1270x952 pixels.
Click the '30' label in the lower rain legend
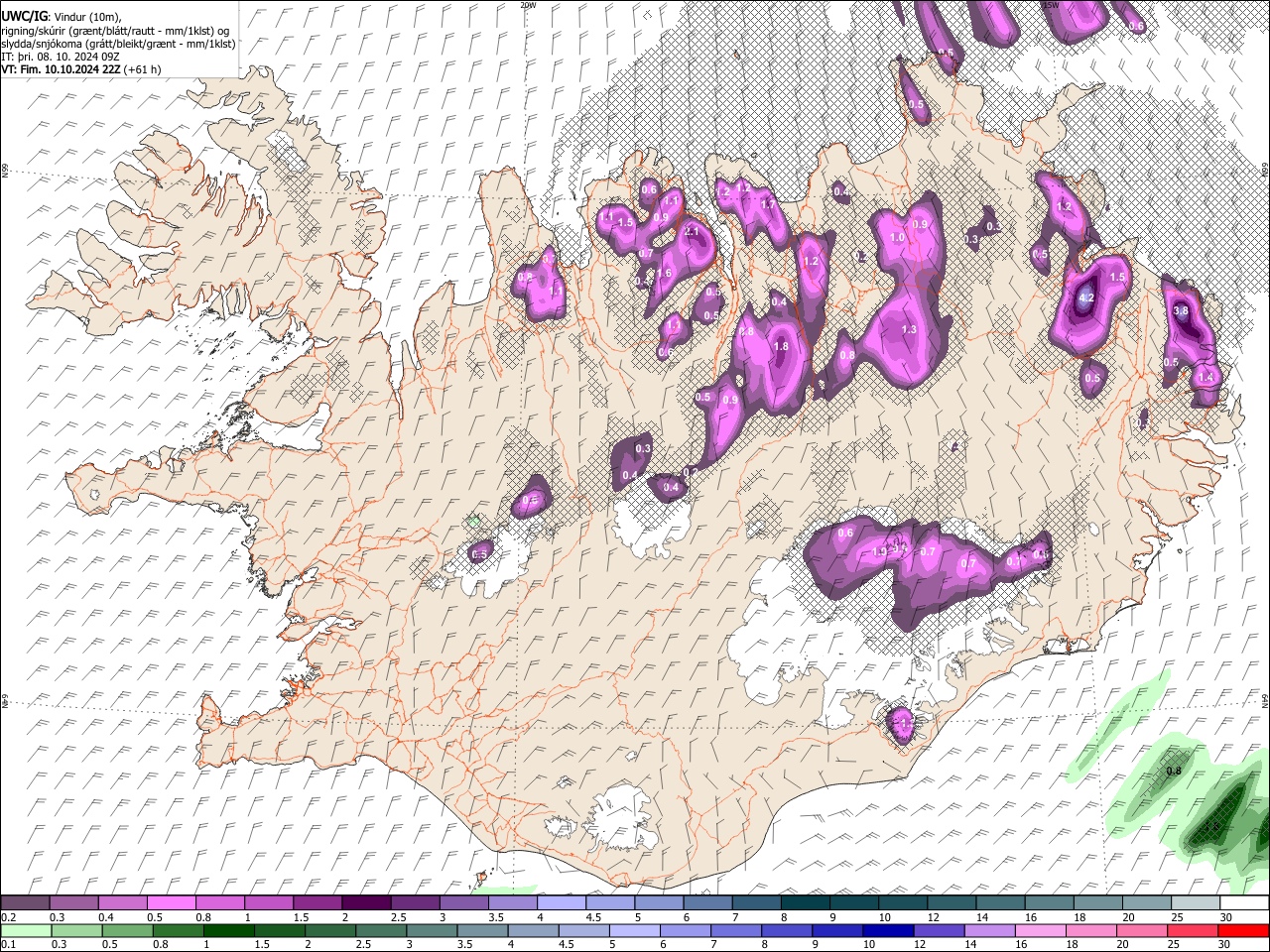tap(1226, 944)
